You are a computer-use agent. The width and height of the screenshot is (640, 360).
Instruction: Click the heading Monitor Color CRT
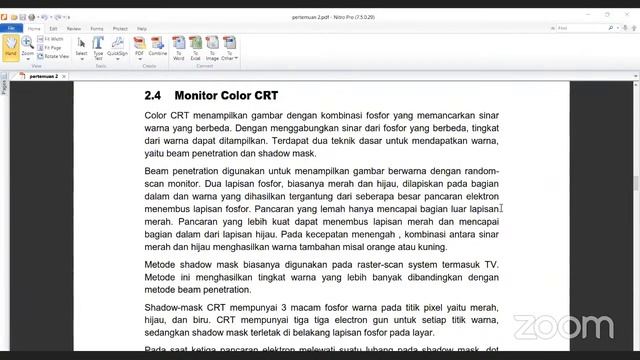(x=226, y=96)
